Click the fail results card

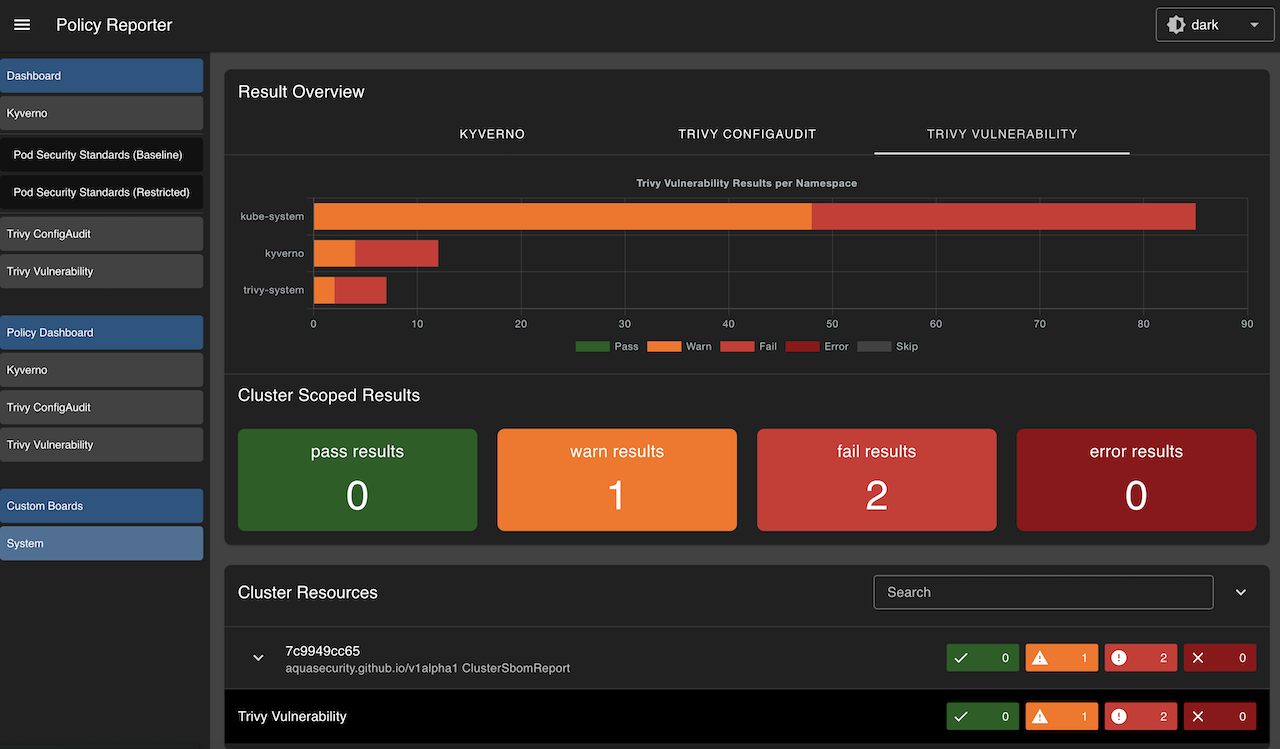pyautogui.click(x=877, y=480)
